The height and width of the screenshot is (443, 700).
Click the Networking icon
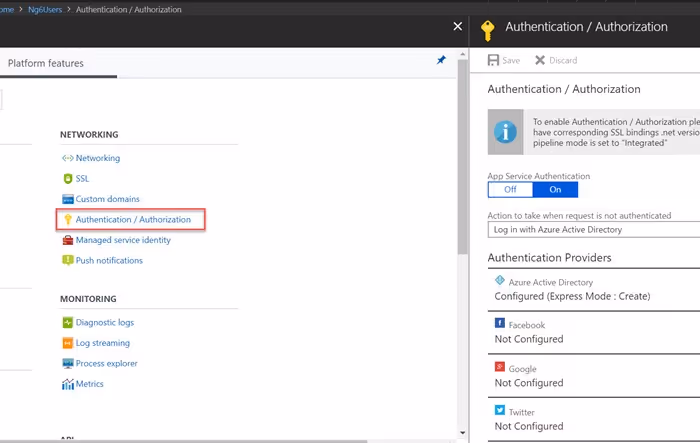point(67,158)
